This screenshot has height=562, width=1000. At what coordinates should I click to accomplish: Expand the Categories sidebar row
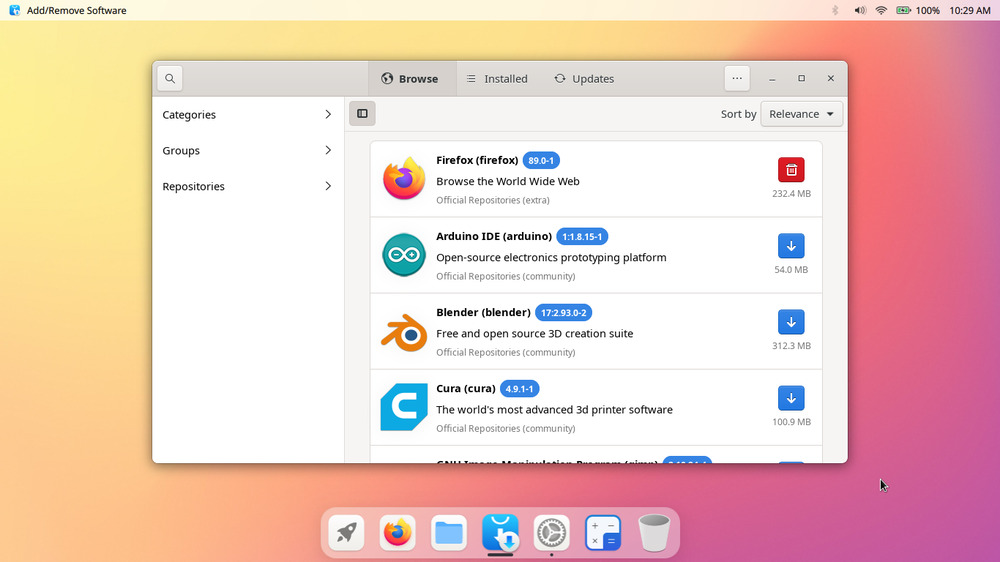point(247,115)
